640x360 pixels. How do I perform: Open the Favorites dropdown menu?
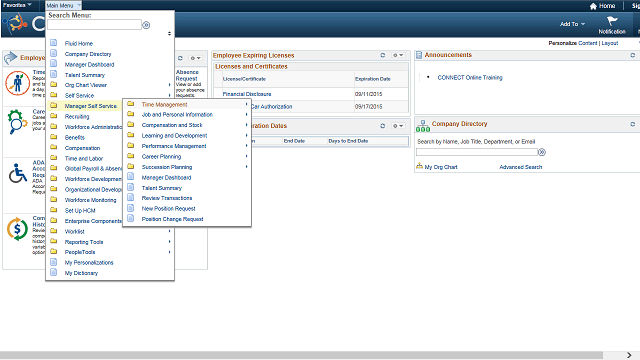[x=17, y=5]
